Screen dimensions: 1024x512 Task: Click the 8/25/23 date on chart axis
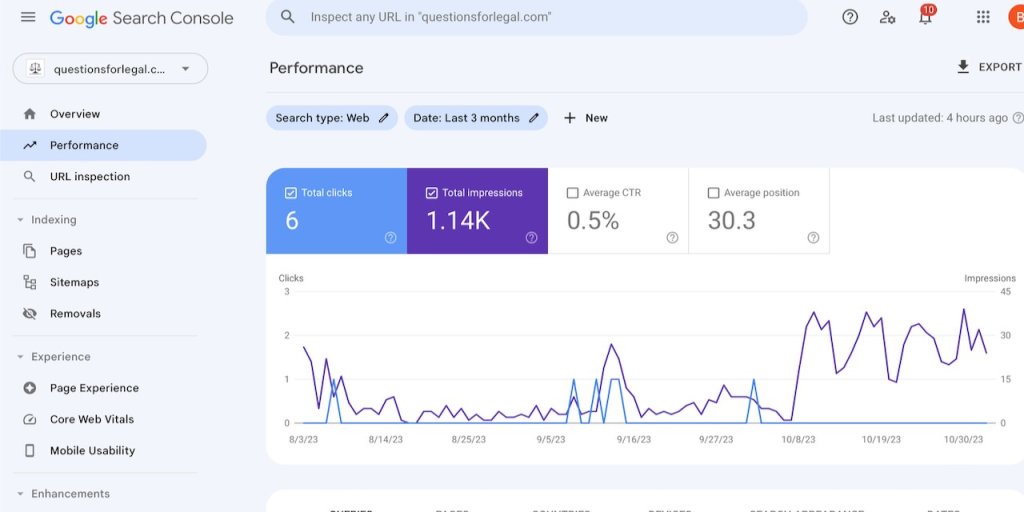pyautogui.click(x=469, y=440)
